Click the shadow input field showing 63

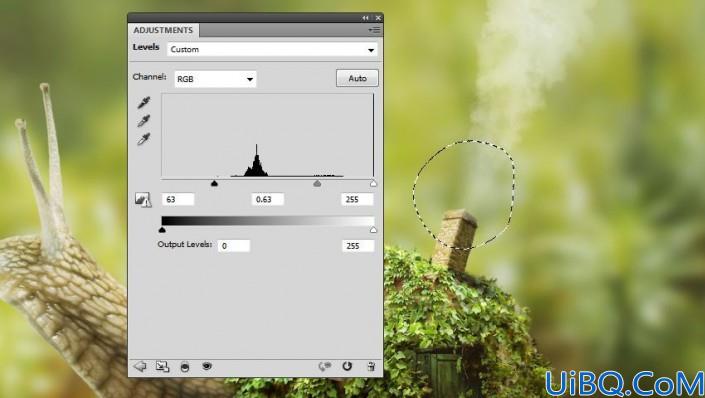coord(178,199)
